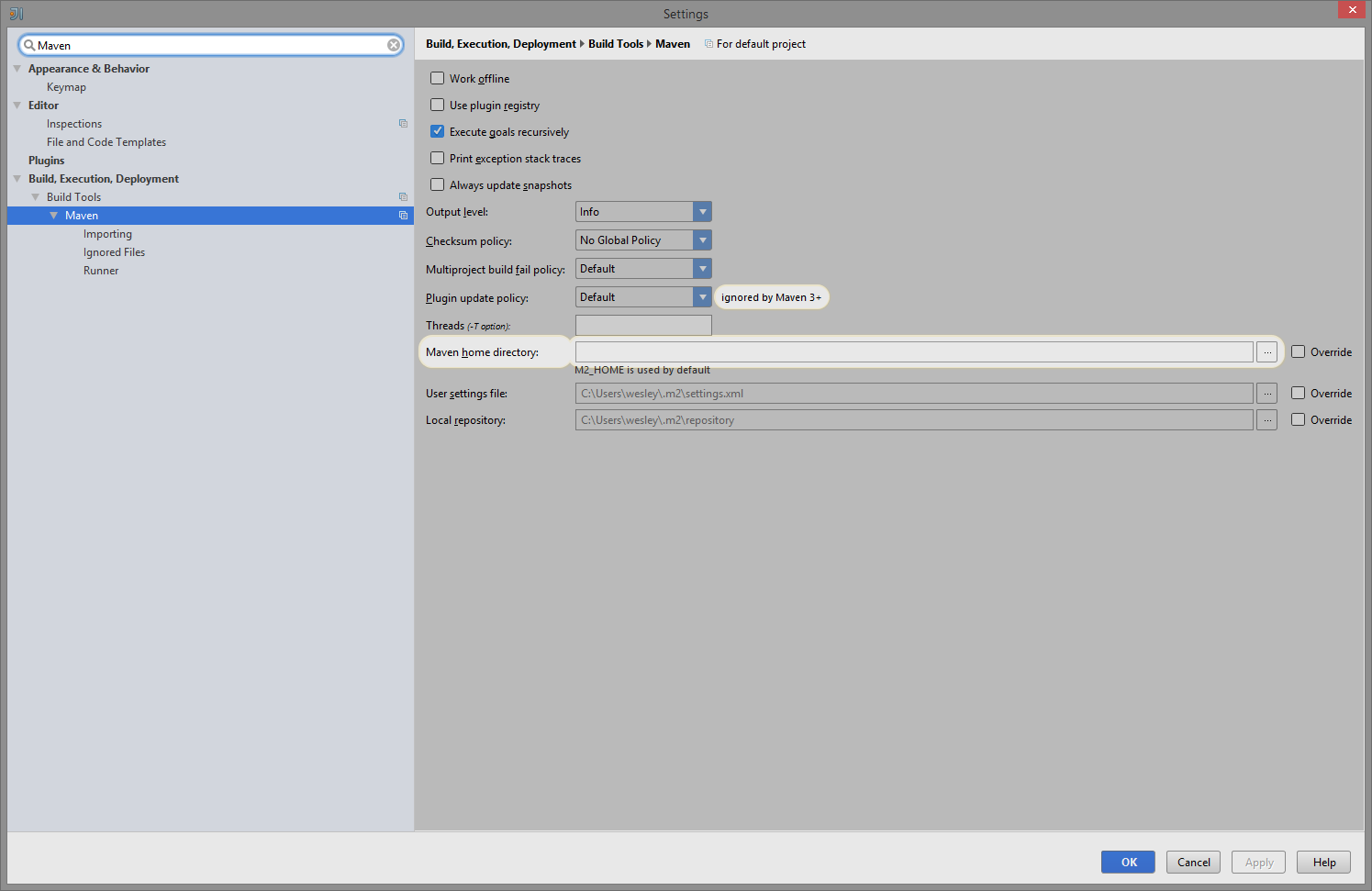
Task: Click the Maven home directory field
Action: tap(914, 352)
